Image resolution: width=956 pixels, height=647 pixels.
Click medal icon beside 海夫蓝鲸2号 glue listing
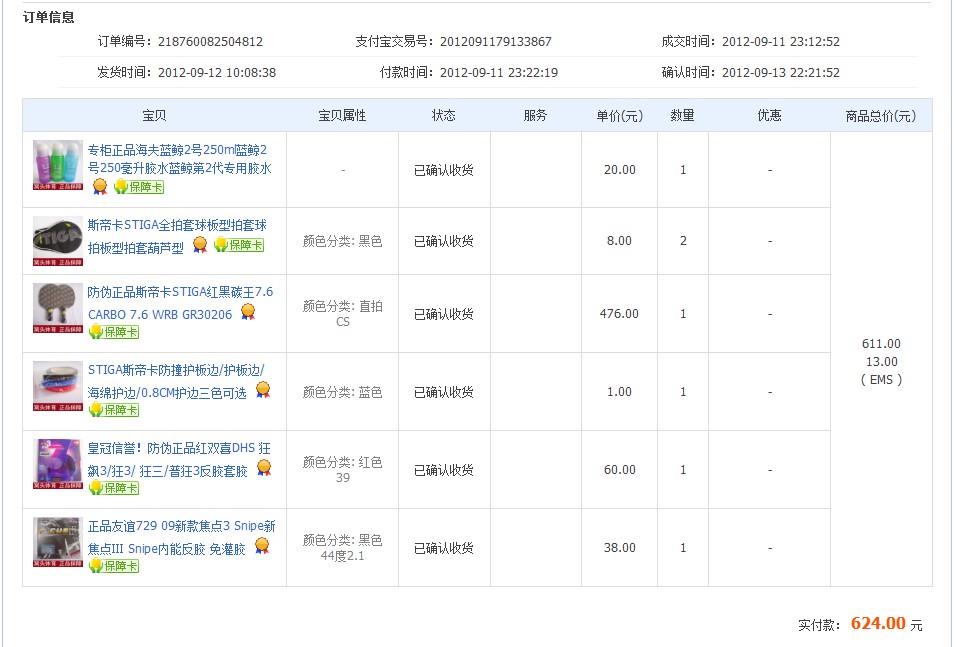[x=100, y=187]
